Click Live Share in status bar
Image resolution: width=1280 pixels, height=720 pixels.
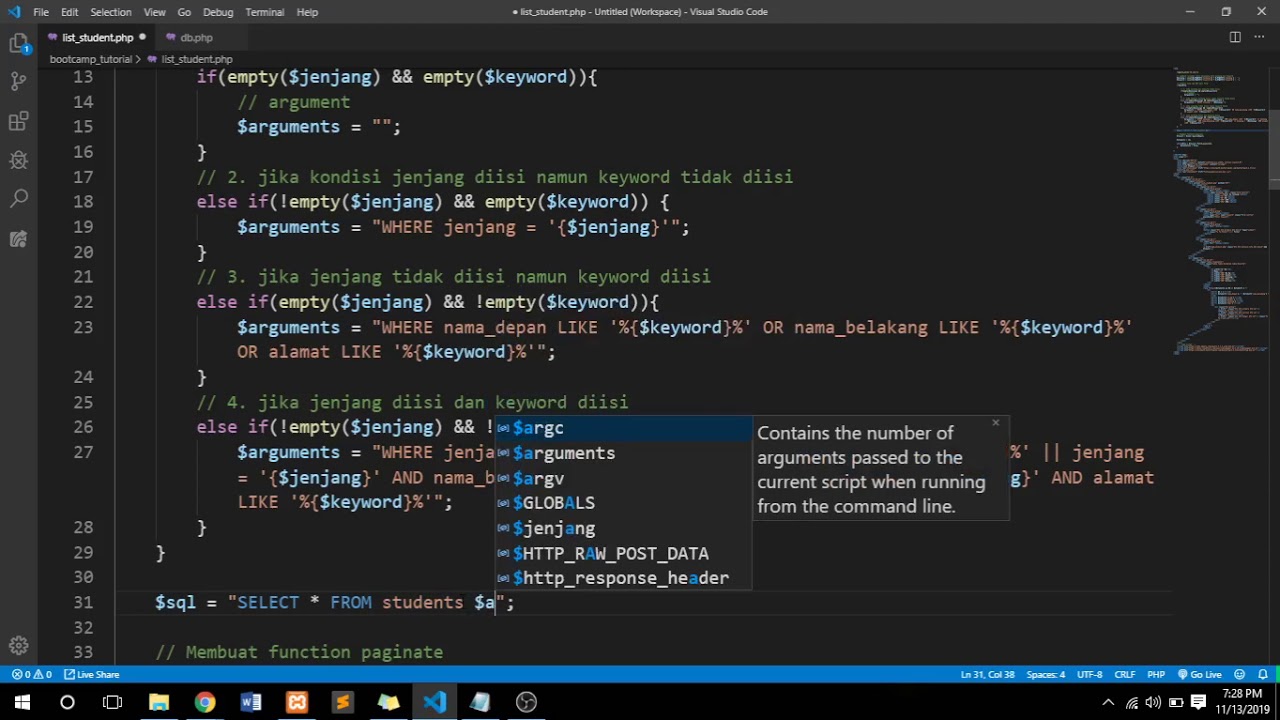(91, 675)
